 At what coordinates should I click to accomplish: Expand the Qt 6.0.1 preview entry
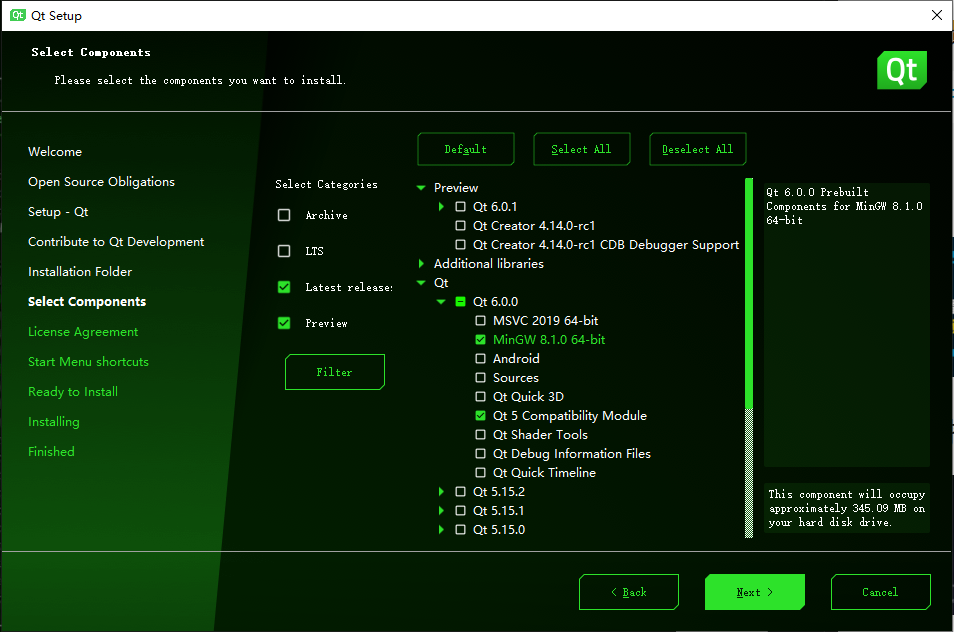(x=441, y=206)
